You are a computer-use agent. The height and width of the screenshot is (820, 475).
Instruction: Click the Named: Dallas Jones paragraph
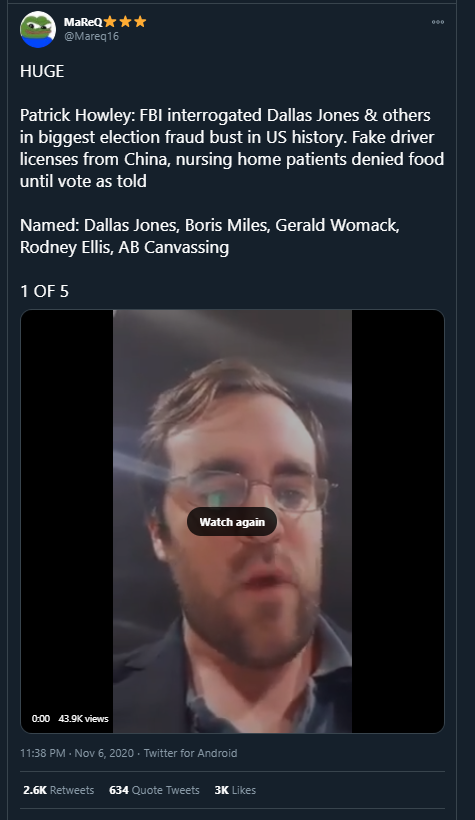coord(210,236)
